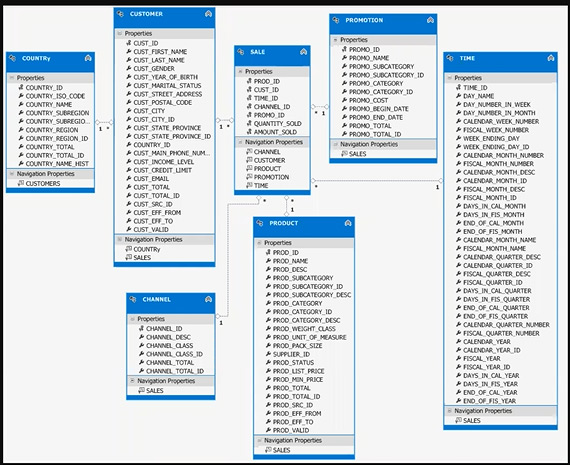This screenshot has width=570, height=465.
Task: Click the key icon beside CUST_ID in CUSTOMER
Action: click(x=129, y=43)
